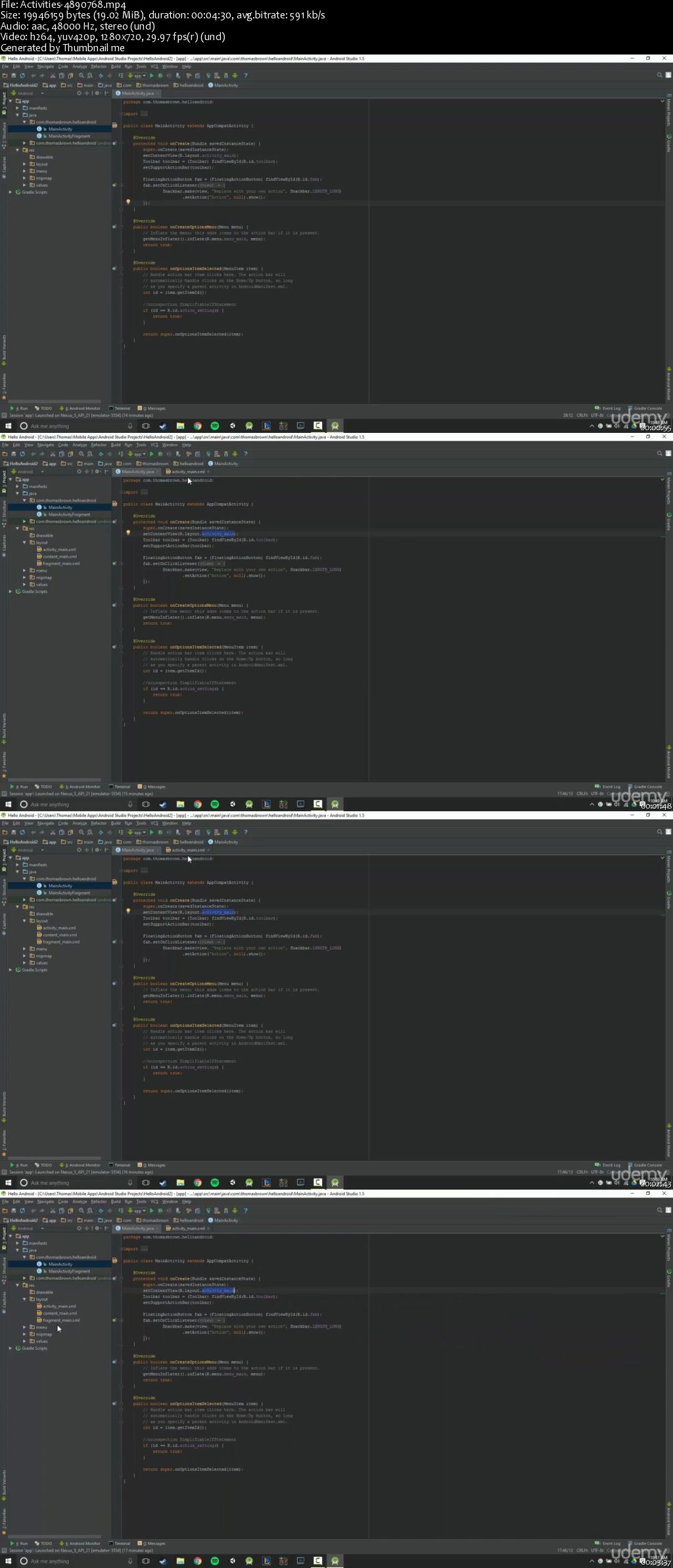
Task: Click Scroll from Source icon in 00:00:55 frame
Action: [x=79, y=93]
